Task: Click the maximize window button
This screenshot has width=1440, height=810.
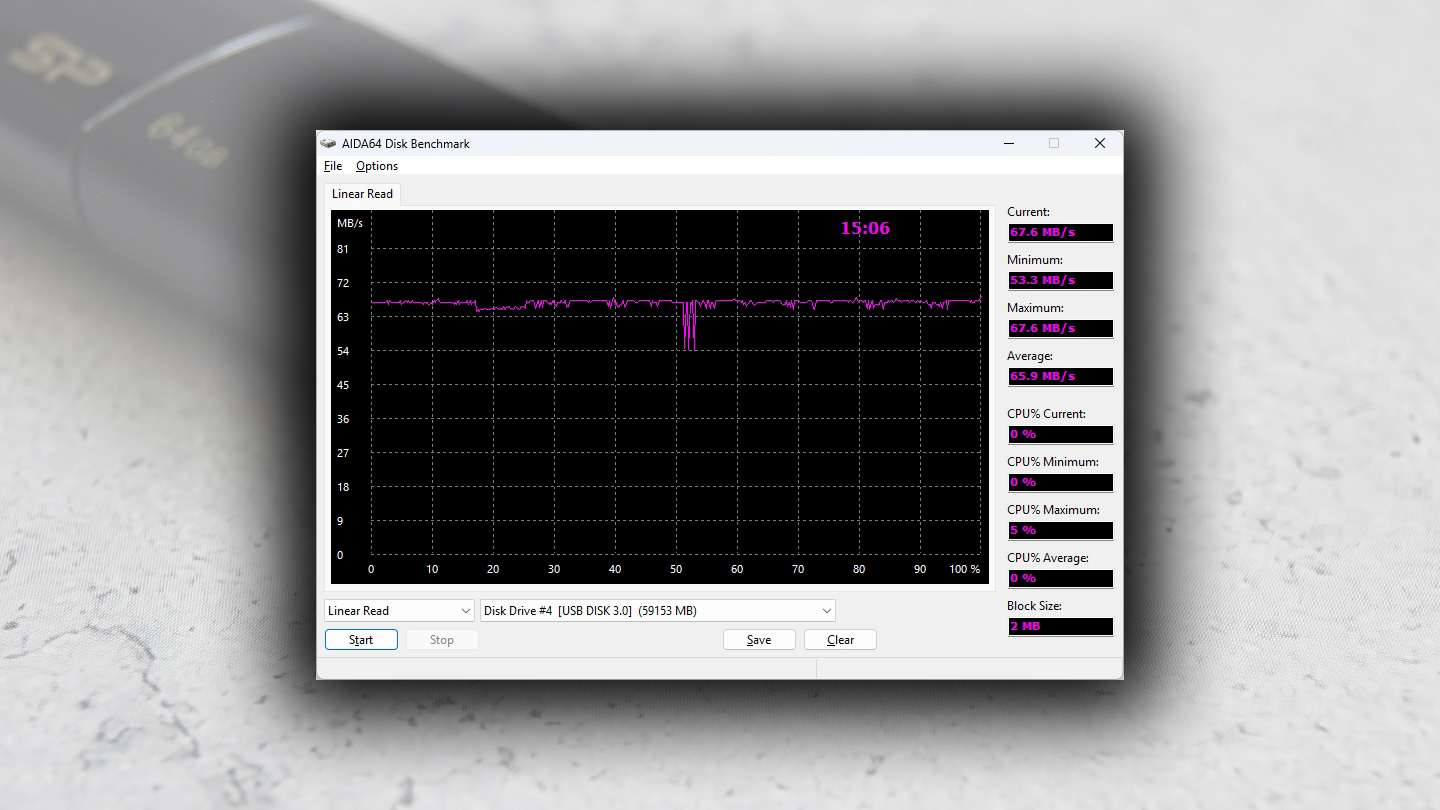Action: point(1054,144)
